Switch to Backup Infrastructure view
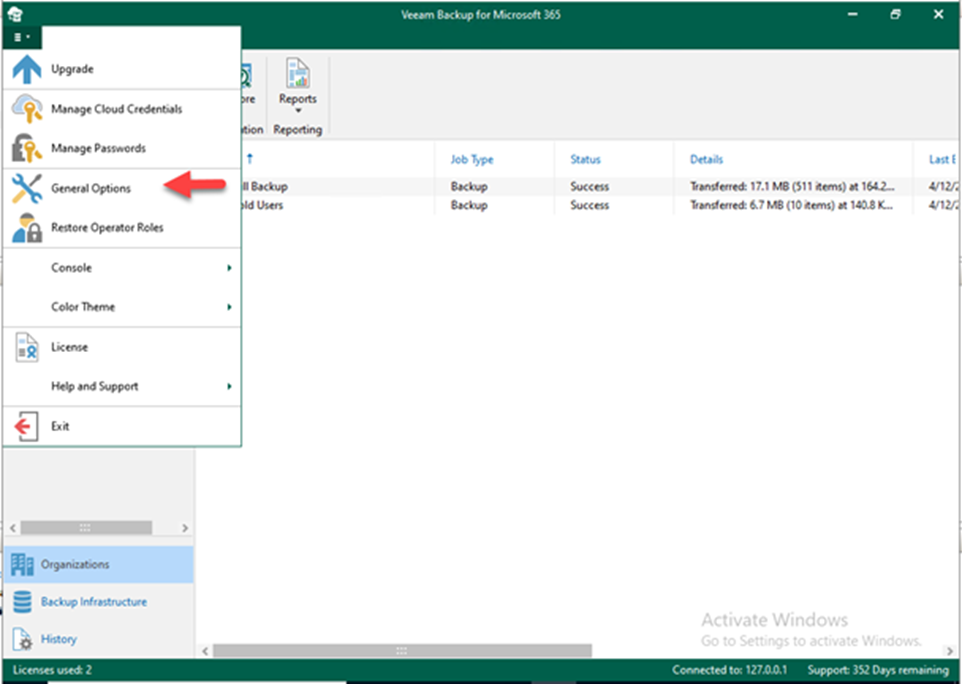This screenshot has width=962, height=684. click(x=93, y=602)
